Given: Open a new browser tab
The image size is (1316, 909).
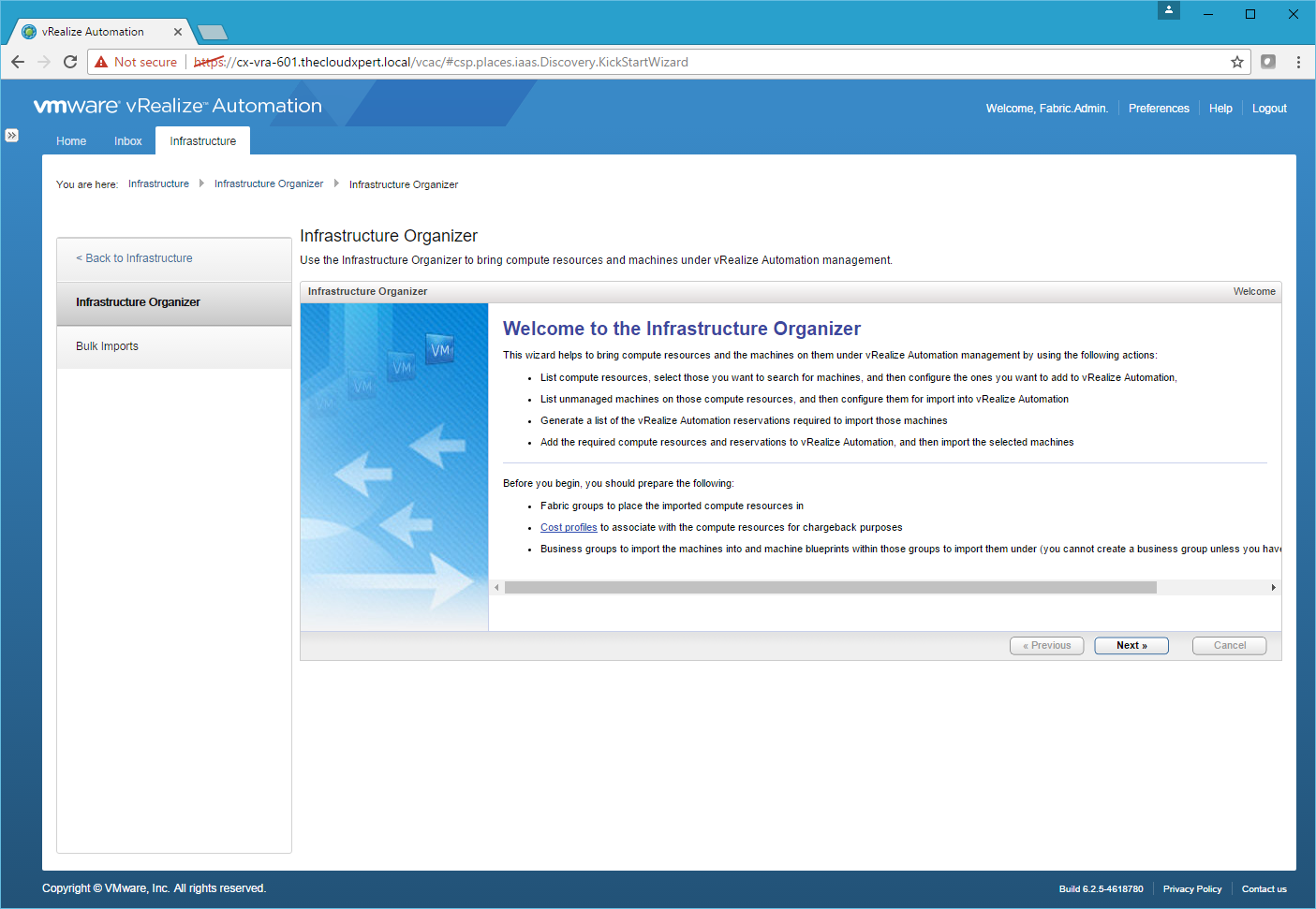Looking at the screenshot, I should [213, 33].
